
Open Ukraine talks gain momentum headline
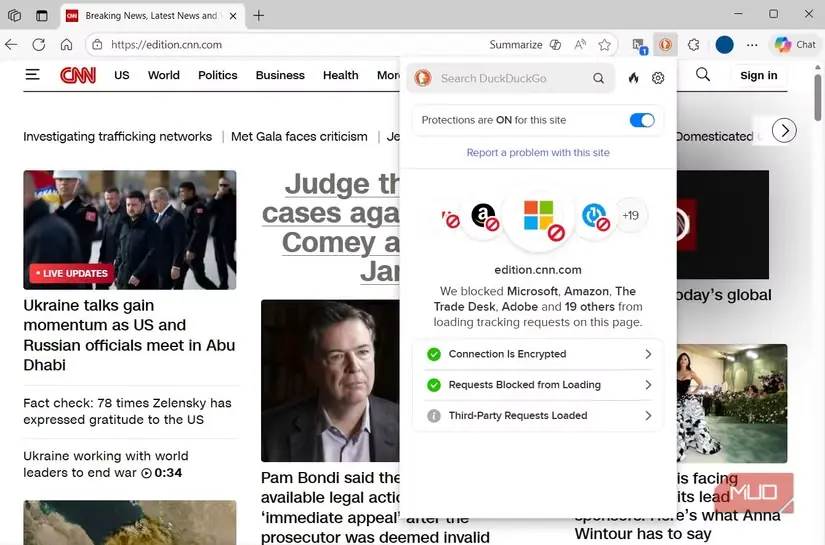click(129, 335)
